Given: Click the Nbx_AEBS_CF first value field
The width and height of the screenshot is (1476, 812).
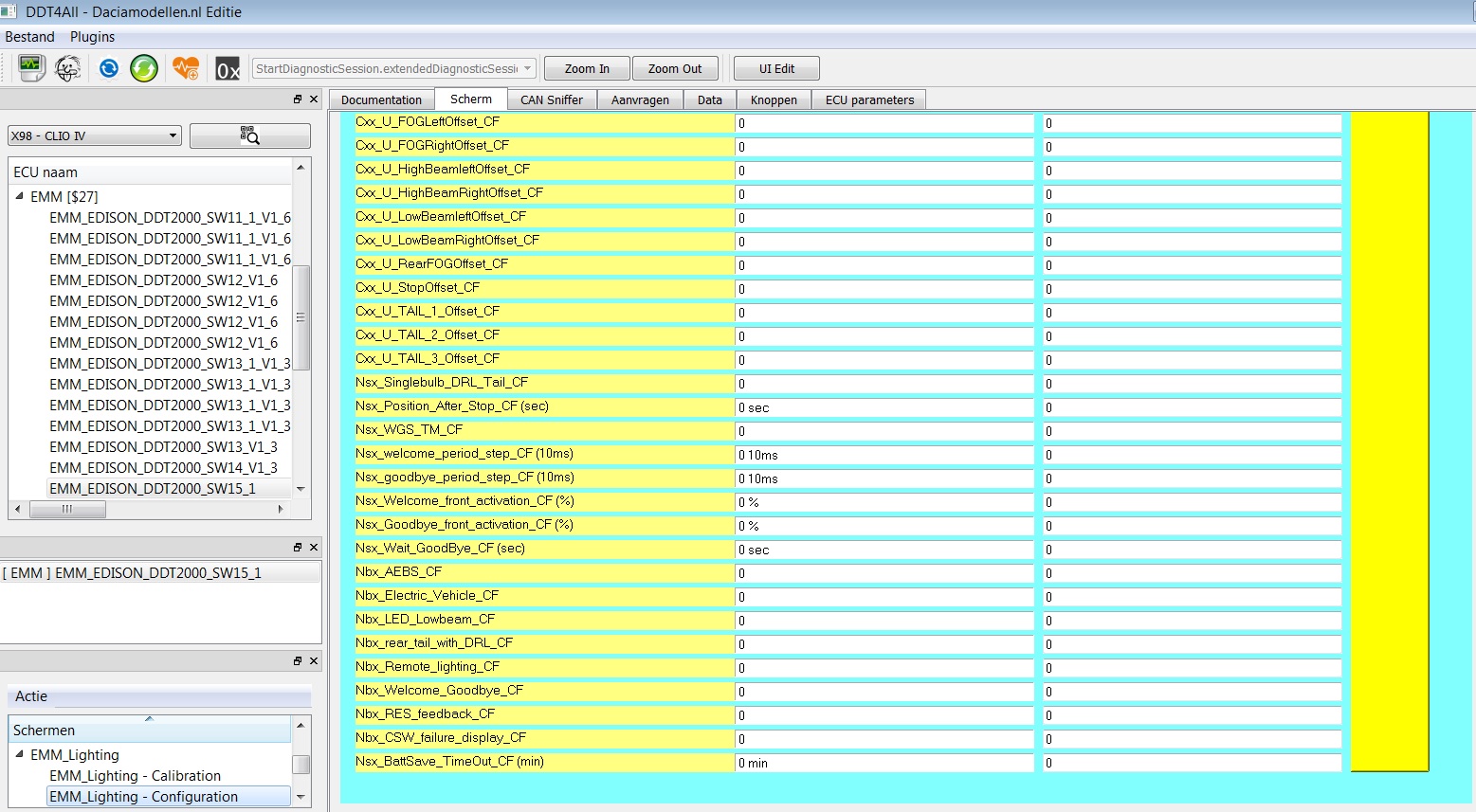Looking at the screenshot, I should click(x=884, y=573).
